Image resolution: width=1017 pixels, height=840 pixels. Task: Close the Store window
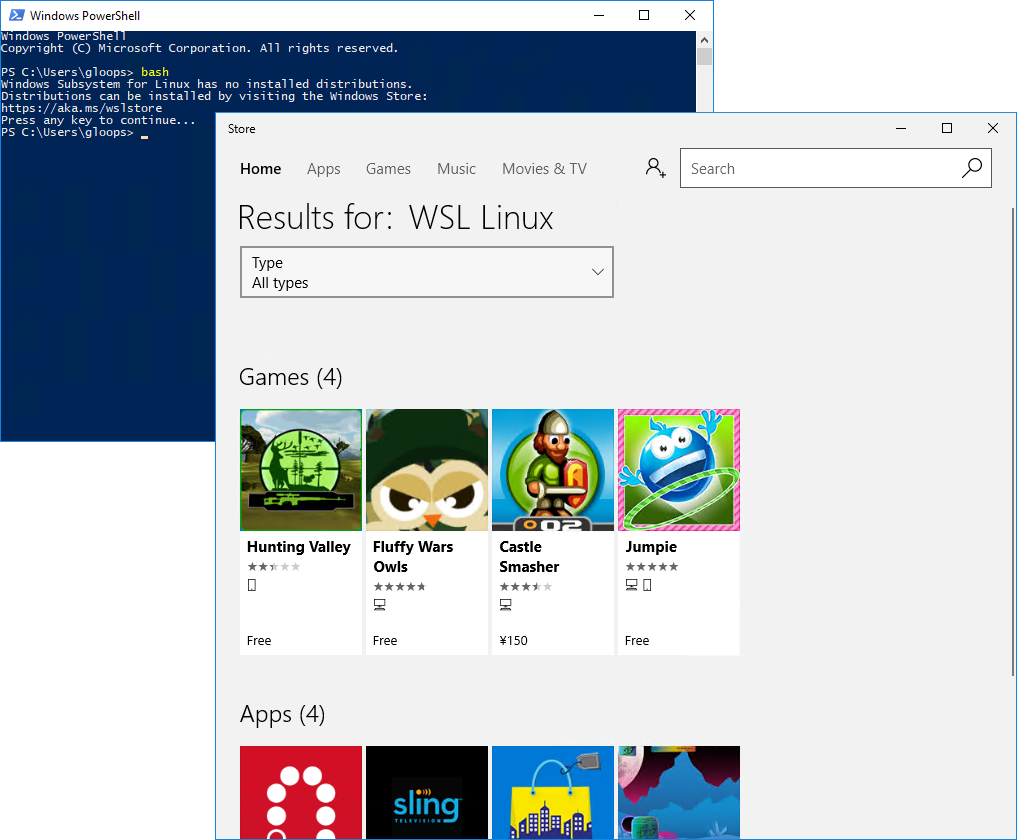coord(992,128)
